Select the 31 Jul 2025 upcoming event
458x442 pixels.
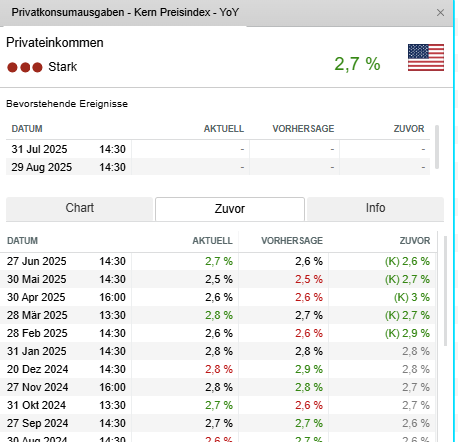[x=218, y=149]
